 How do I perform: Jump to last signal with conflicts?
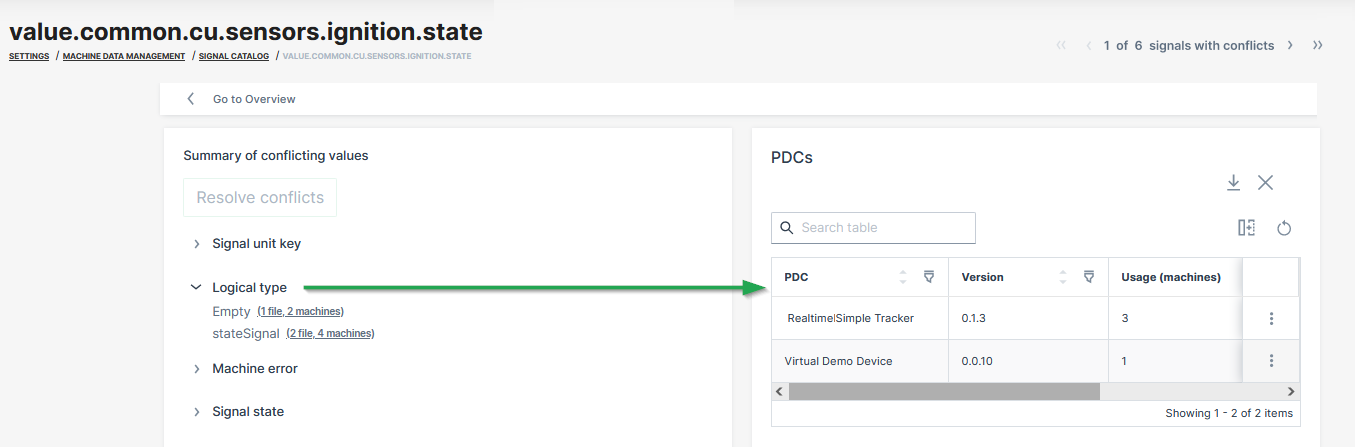[1318, 45]
